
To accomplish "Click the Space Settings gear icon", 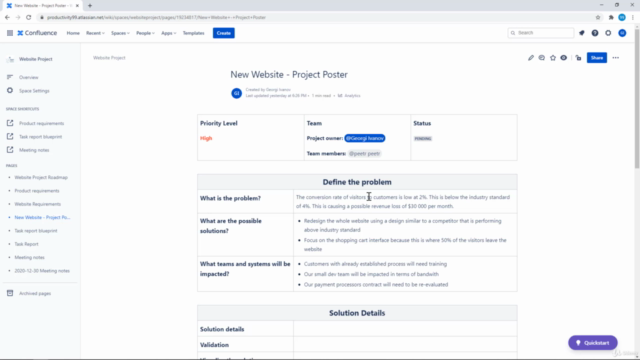I will [10, 91].
